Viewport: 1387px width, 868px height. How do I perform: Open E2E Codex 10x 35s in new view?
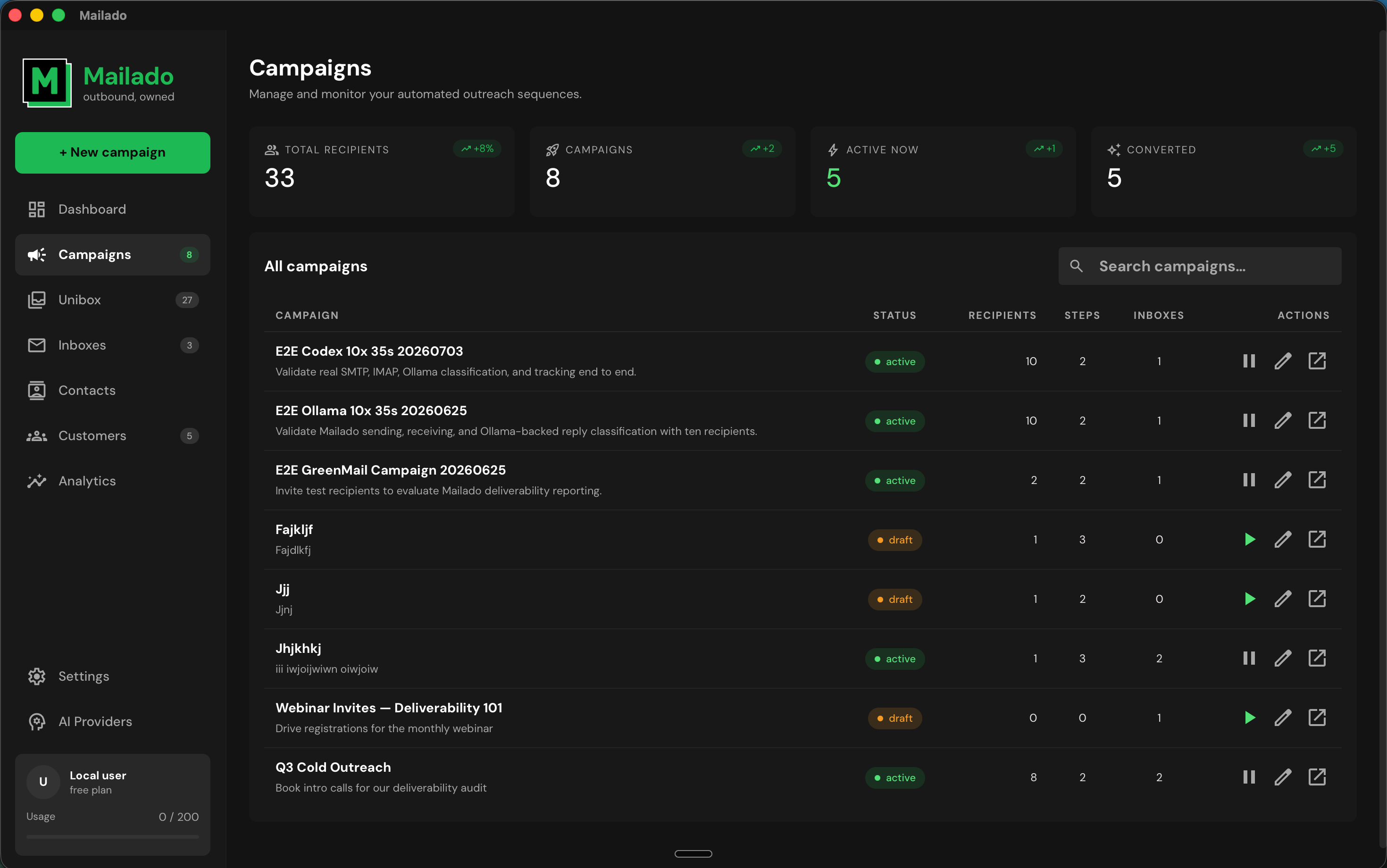(1317, 361)
